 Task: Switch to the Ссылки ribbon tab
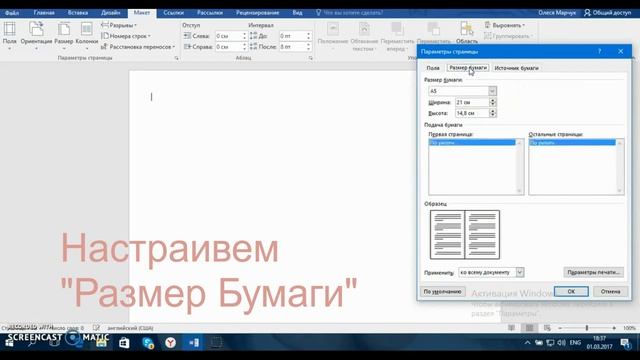[173, 13]
